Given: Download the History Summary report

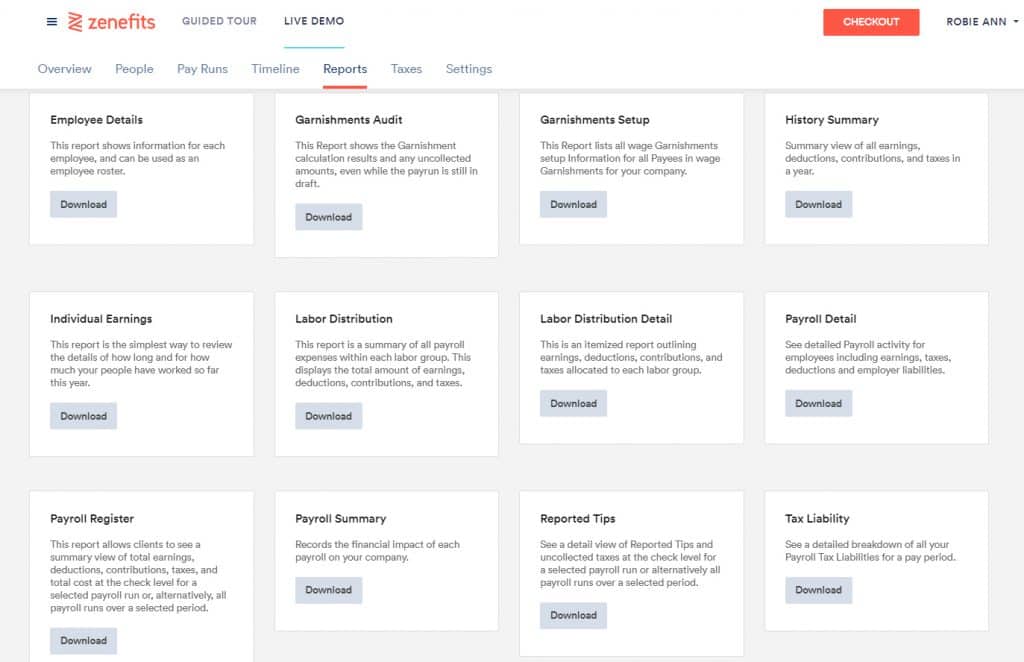Looking at the screenshot, I should [818, 203].
